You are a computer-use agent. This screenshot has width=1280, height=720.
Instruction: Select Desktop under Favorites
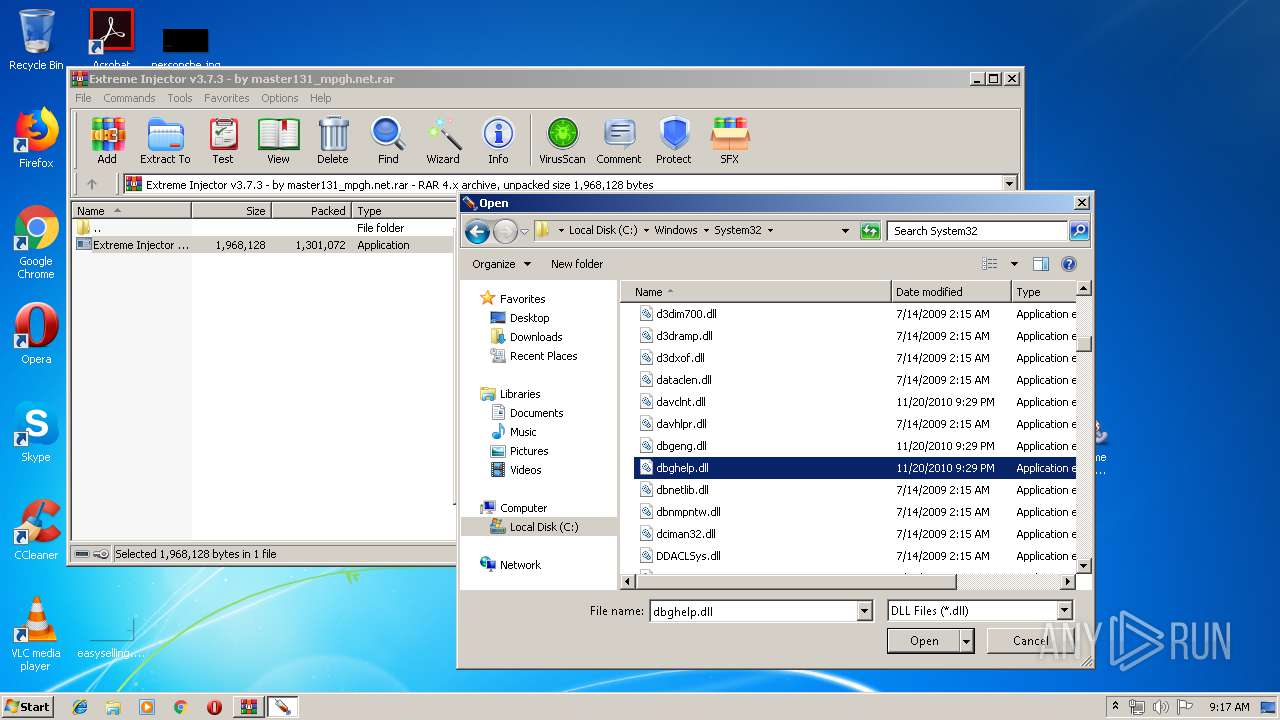tap(529, 318)
